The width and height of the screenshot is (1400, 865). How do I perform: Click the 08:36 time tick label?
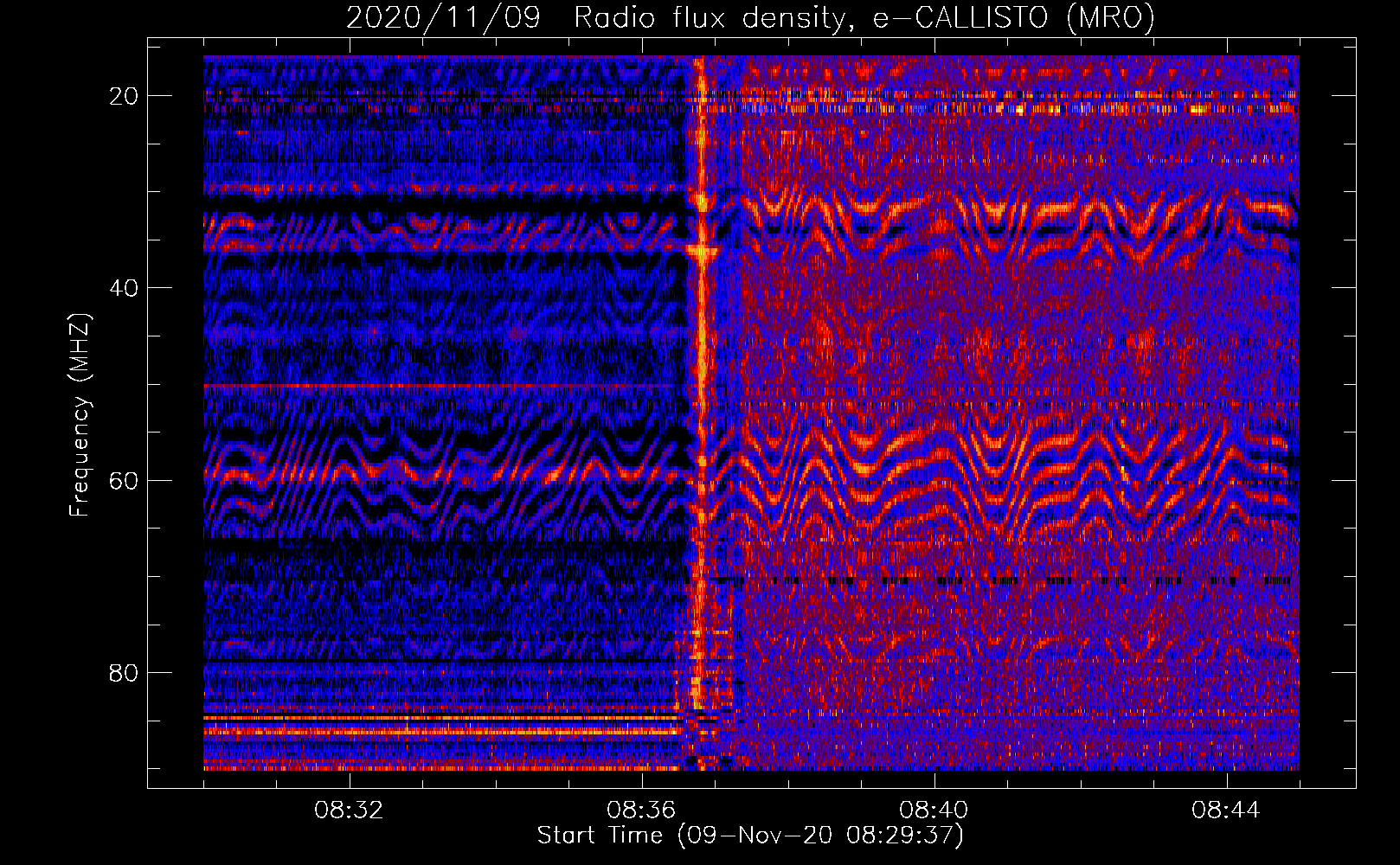tap(641, 811)
